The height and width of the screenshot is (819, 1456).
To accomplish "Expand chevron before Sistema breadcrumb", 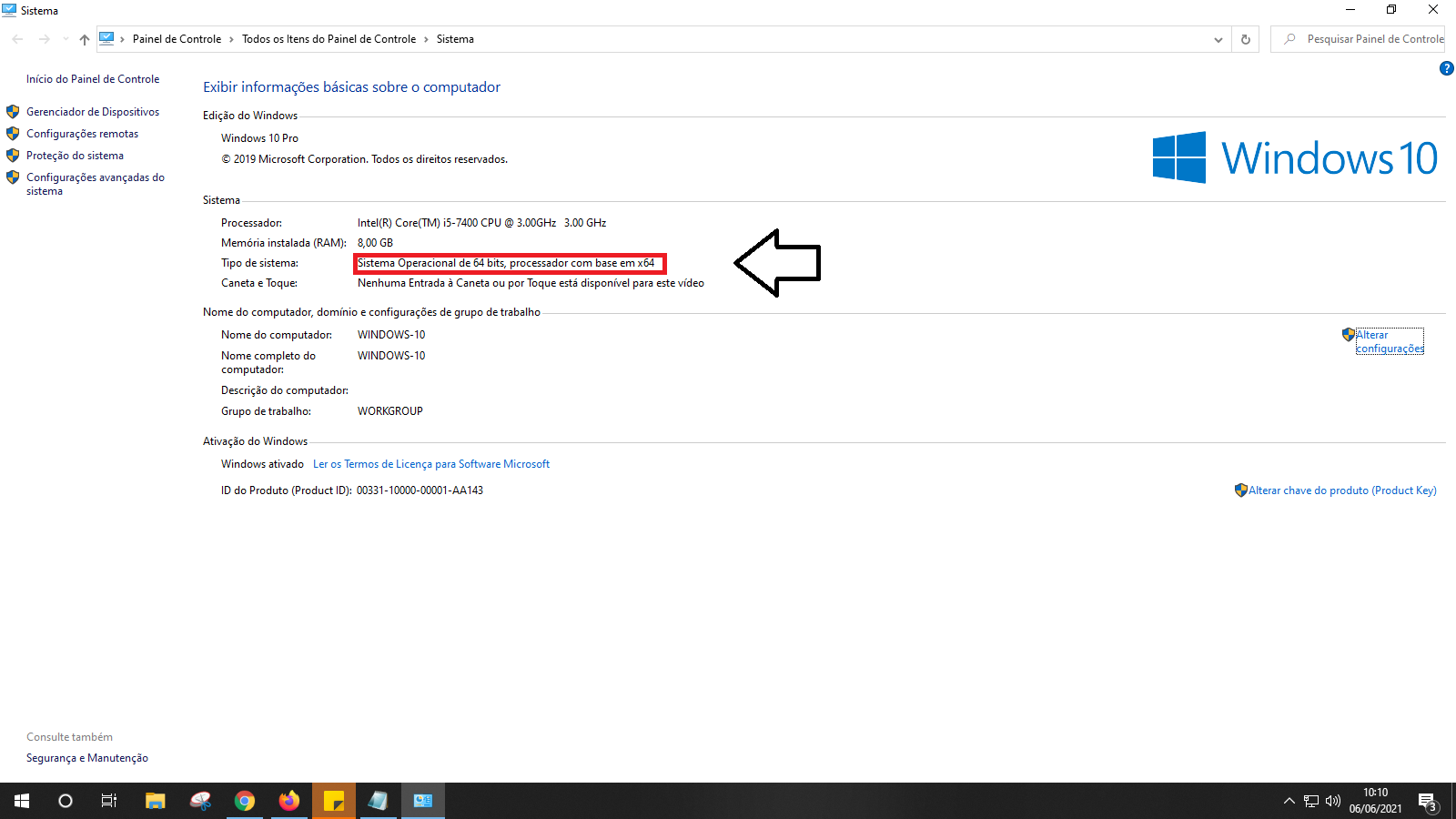I will click(426, 39).
